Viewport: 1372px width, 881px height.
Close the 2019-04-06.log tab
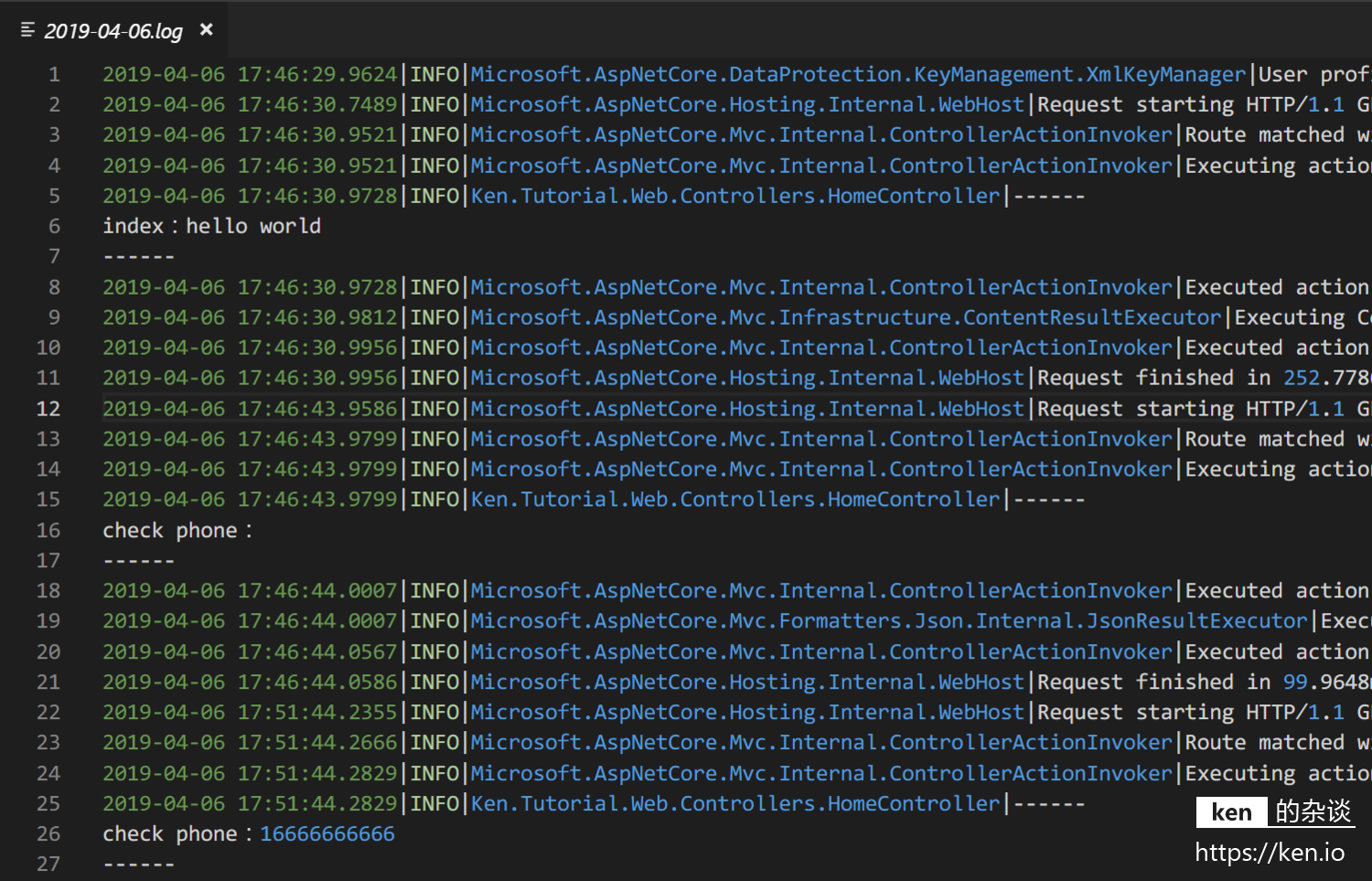(x=207, y=30)
